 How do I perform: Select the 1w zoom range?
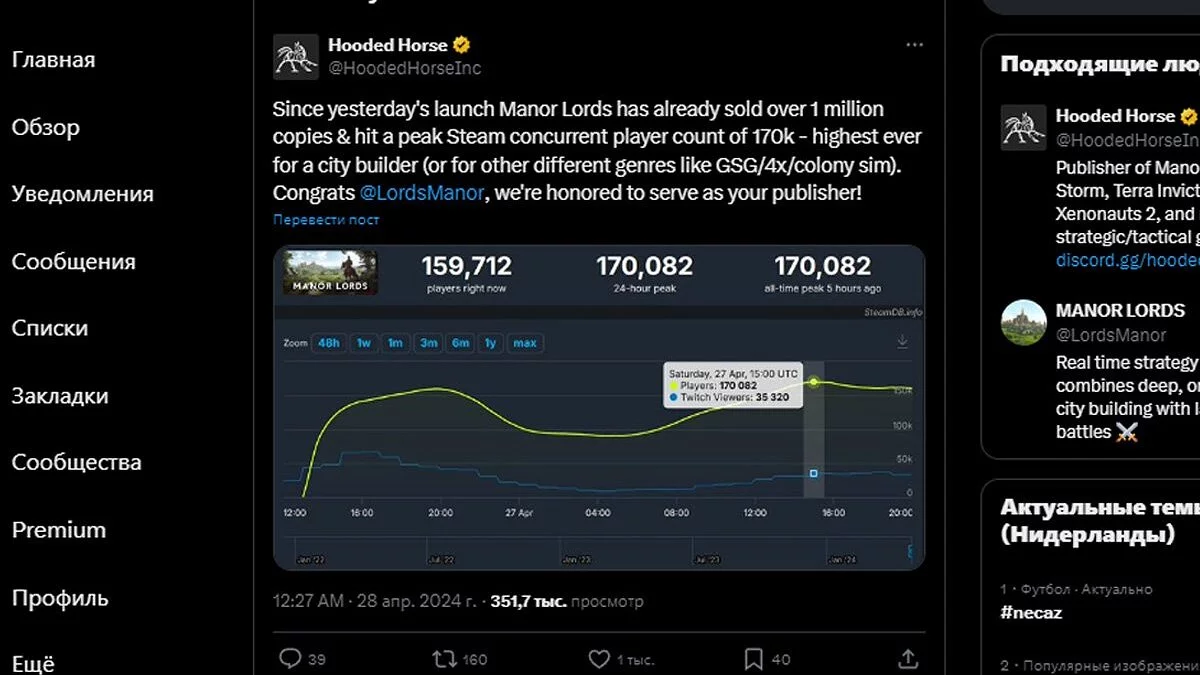pyautogui.click(x=364, y=343)
